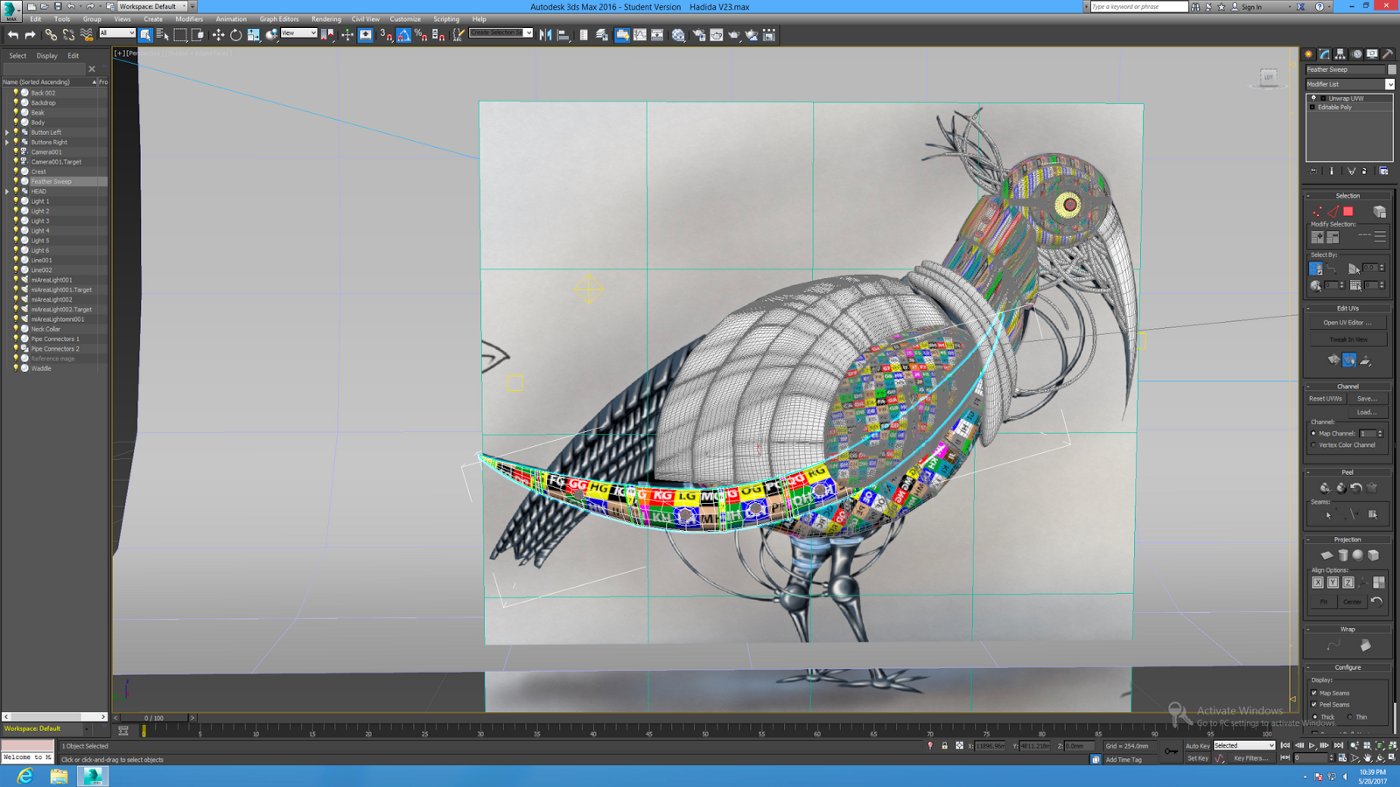1400x787 pixels.
Task: Click the Reset Peel icon in Peel rollout
Action: 1356,487
